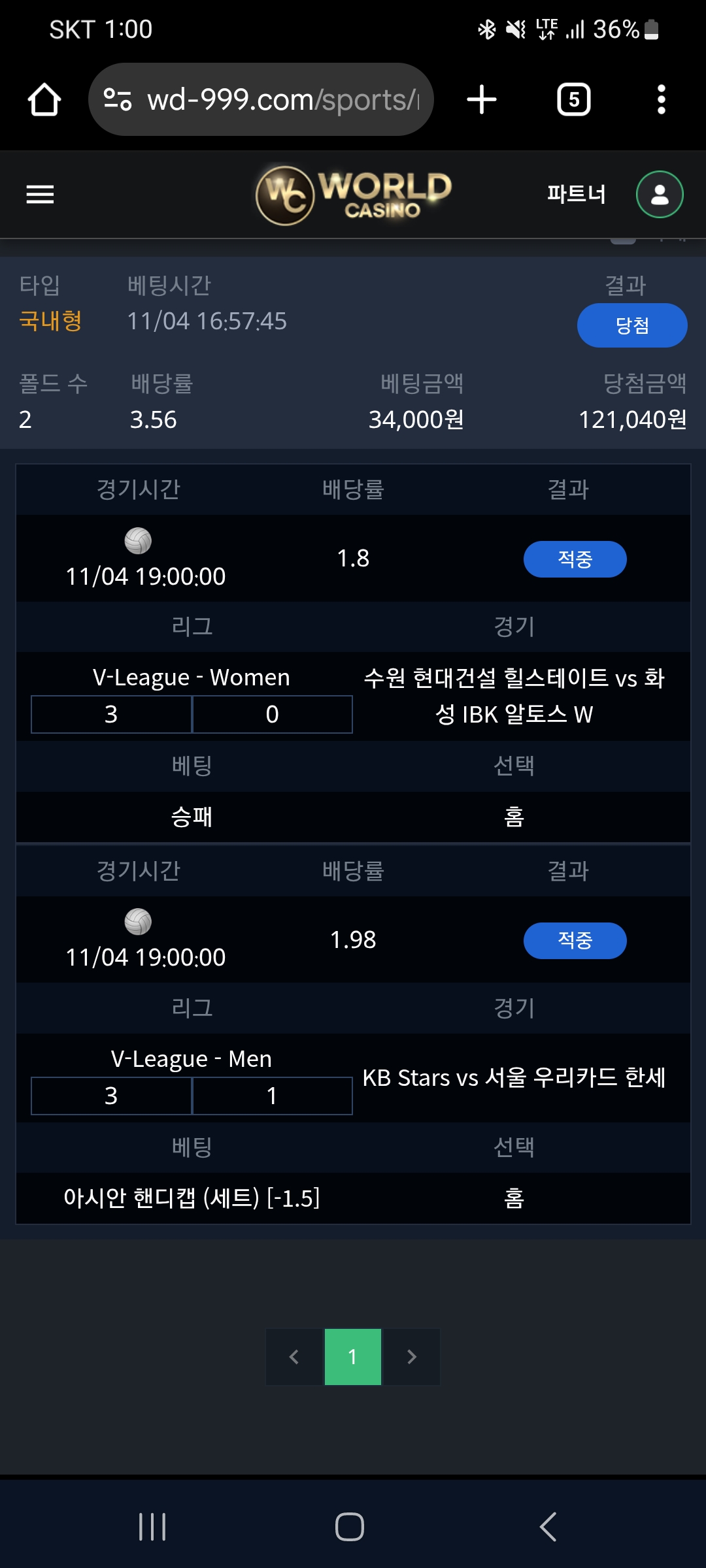Open the browser three-dot menu

(661, 100)
